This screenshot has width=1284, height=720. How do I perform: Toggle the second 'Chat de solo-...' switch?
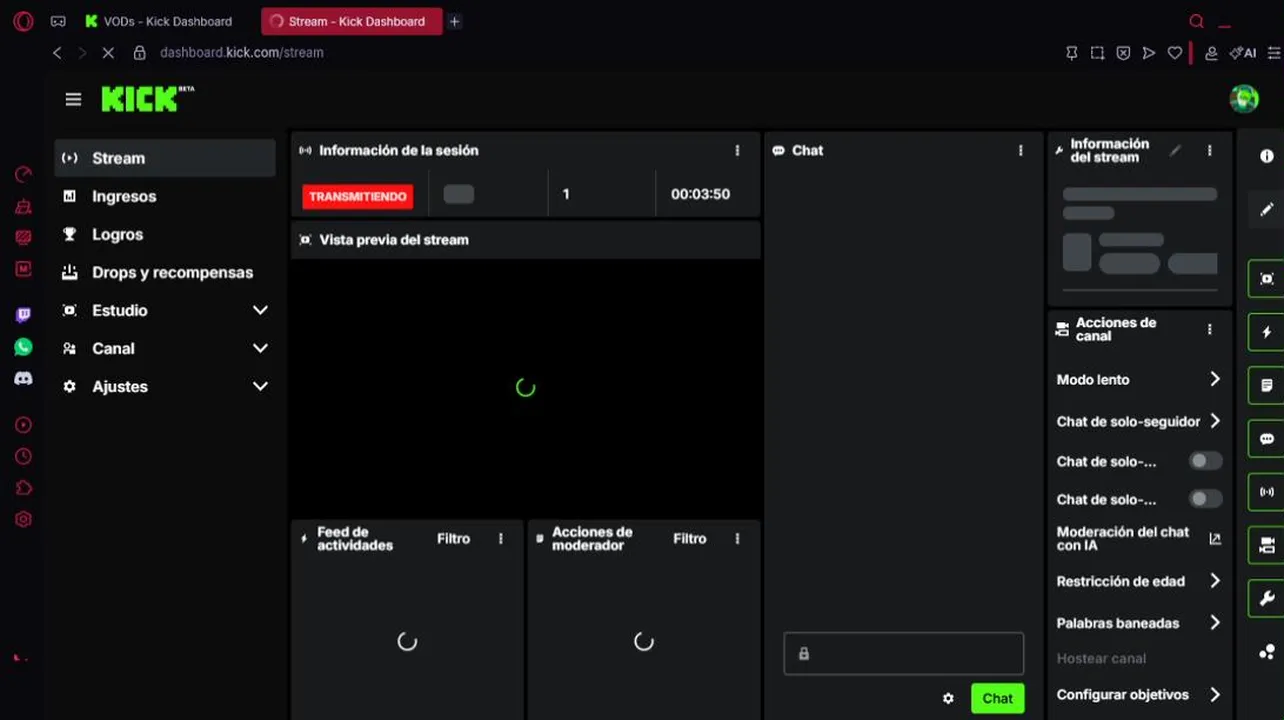pos(1205,499)
